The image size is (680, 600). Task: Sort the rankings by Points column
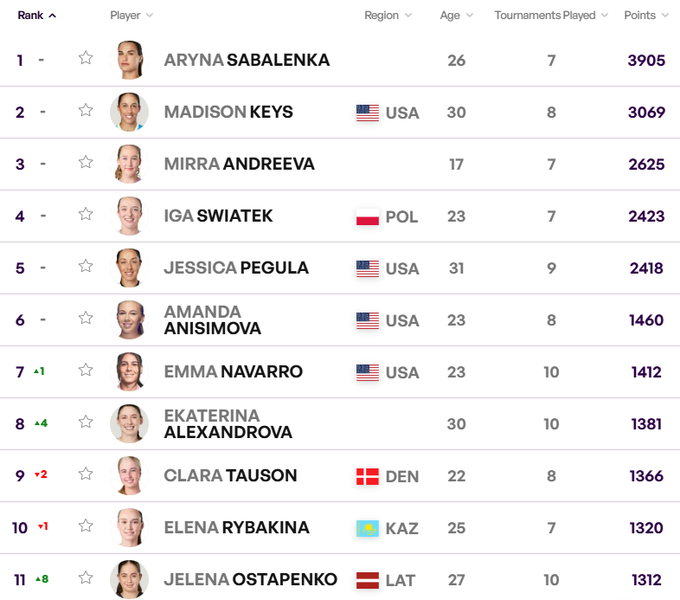[x=646, y=16]
